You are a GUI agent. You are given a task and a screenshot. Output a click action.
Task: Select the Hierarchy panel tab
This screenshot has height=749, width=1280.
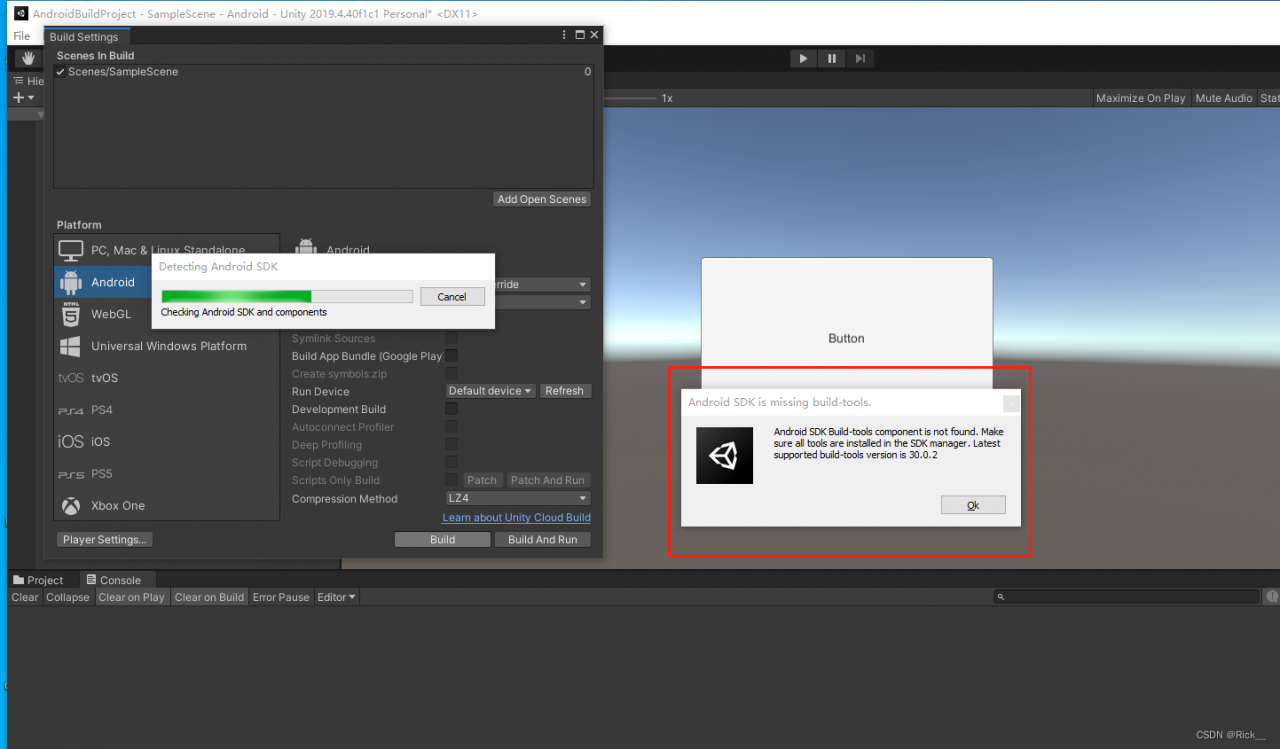click(x=29, y=81)
